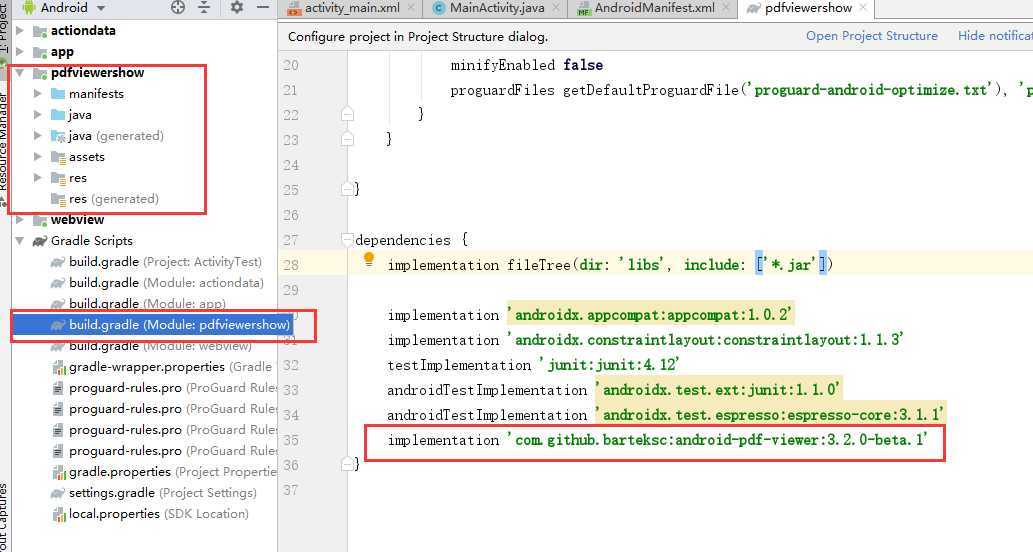Expand the webview module

(20, 219)
